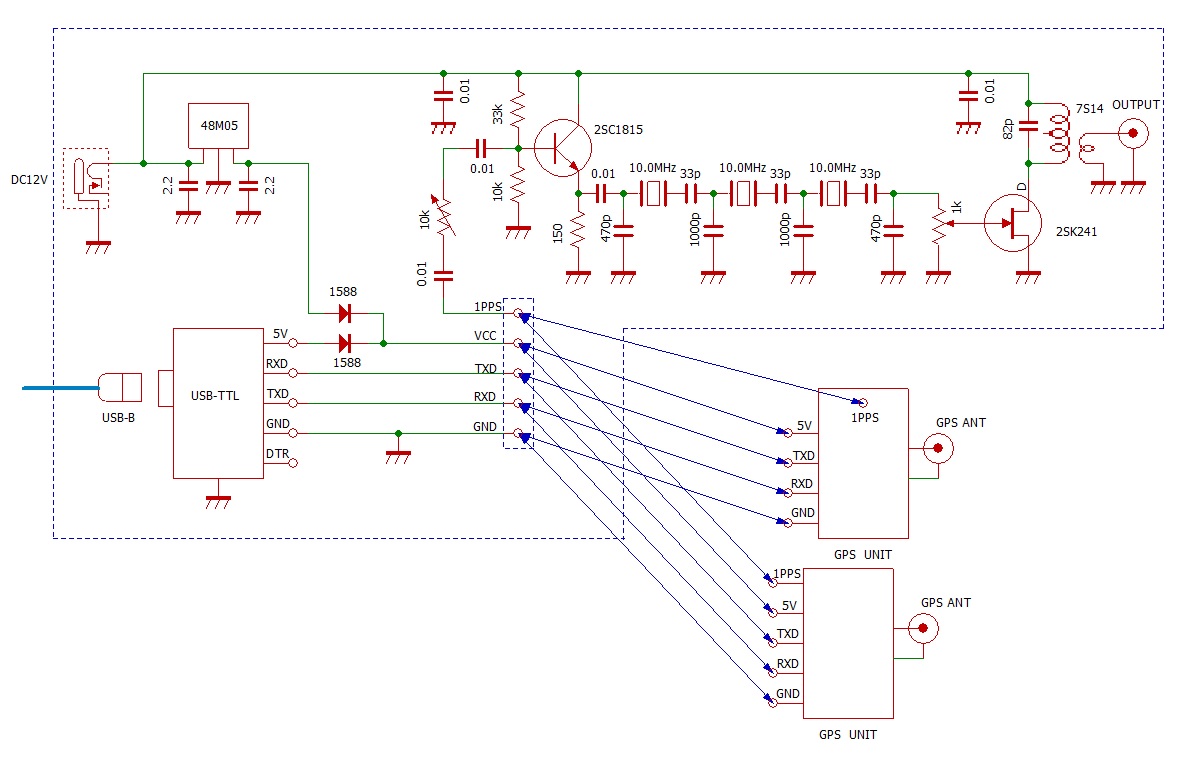The width and height of the screenshot is (1187, 759).
Task: Click the DTR pin label on USB-TTL
Action: pyautogui.click(x=277, y=454)
